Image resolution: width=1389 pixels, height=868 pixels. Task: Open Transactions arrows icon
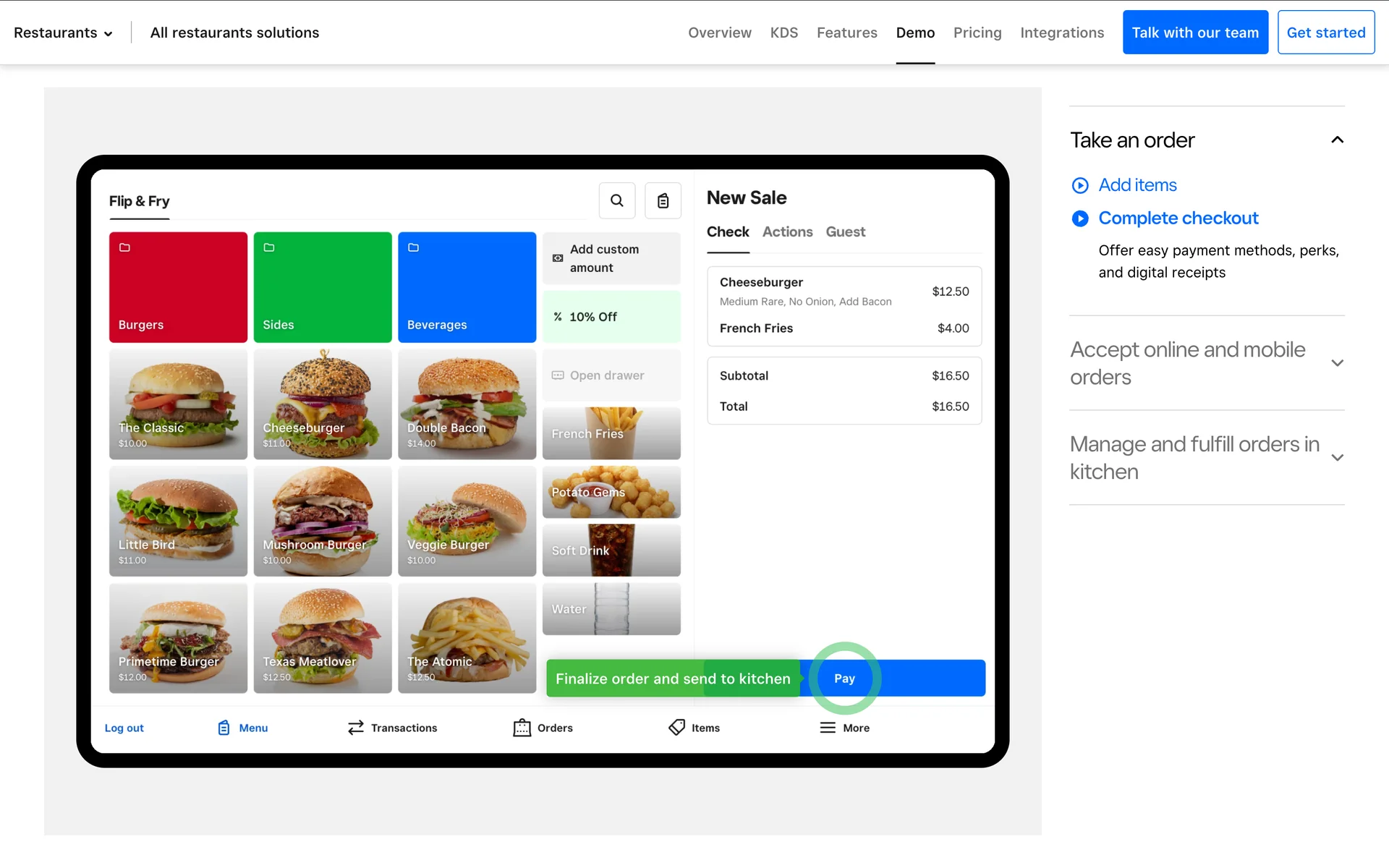(x=355, y=728)
